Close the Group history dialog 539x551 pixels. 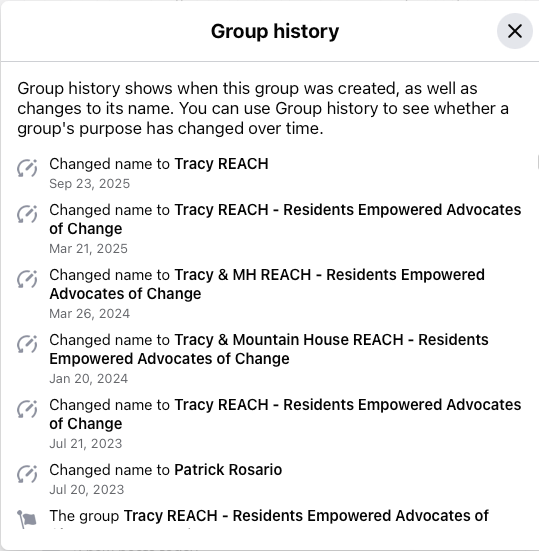tap(514, 31)
